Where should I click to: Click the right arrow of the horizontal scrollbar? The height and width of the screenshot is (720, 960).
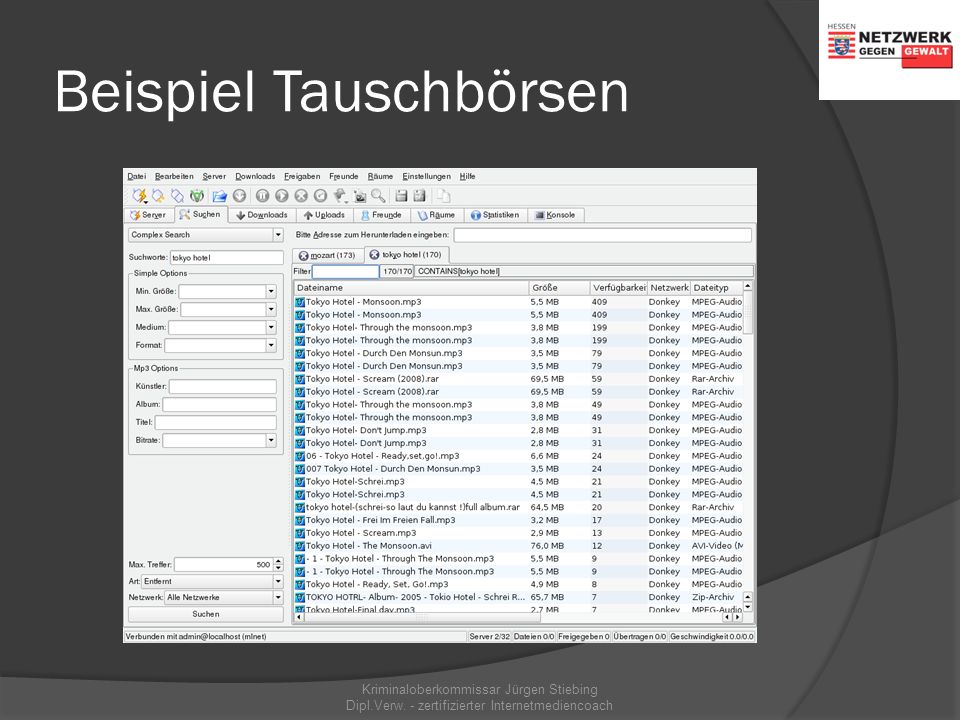(737, 617)
